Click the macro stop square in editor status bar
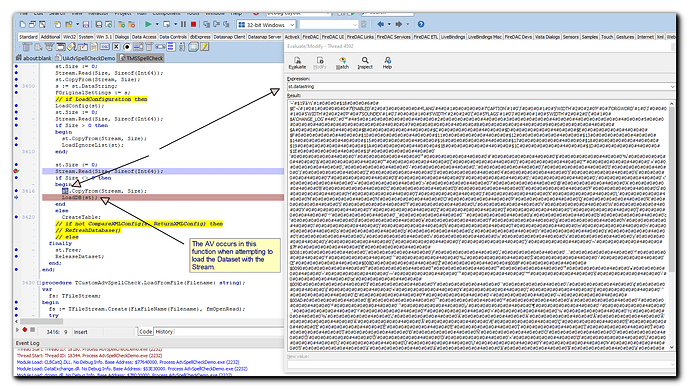The width and height of the screenshot is (690, 390). [x=32, y=329]
